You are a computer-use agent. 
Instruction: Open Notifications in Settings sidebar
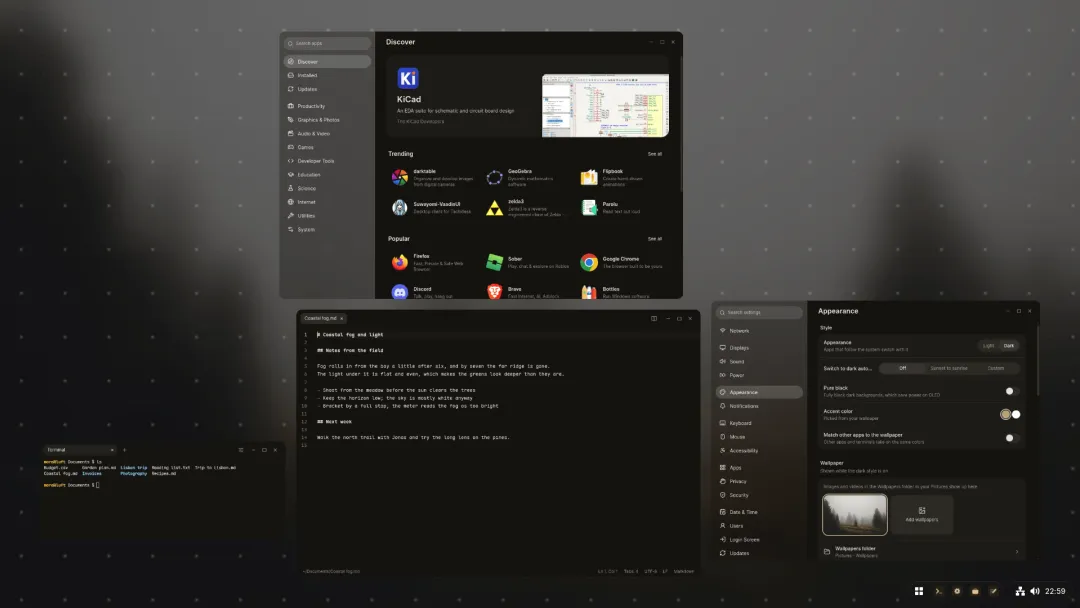coord(759,406)
